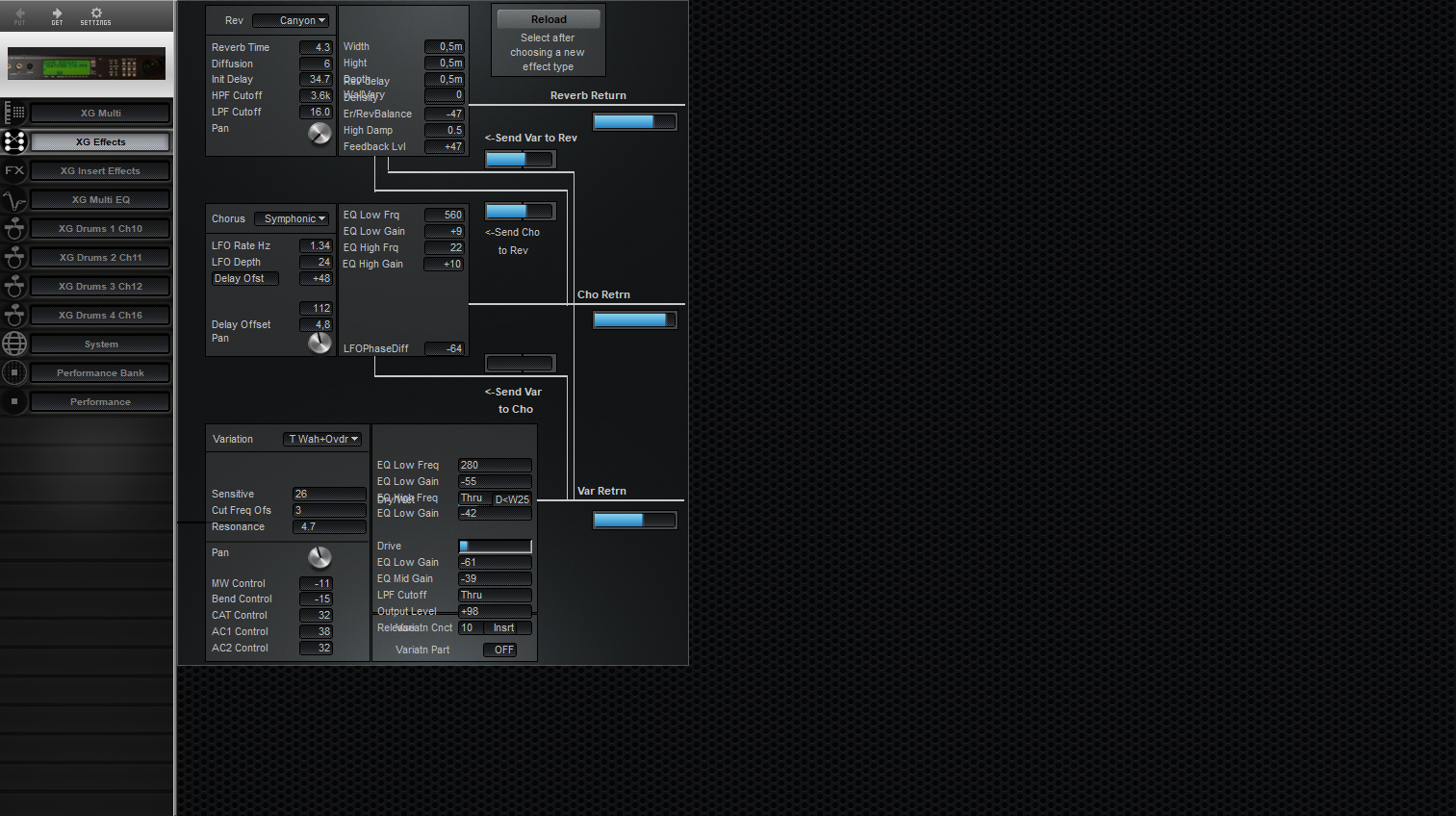Click the PUT arrow icon
1456x816 pixels.
coord(19,13)
